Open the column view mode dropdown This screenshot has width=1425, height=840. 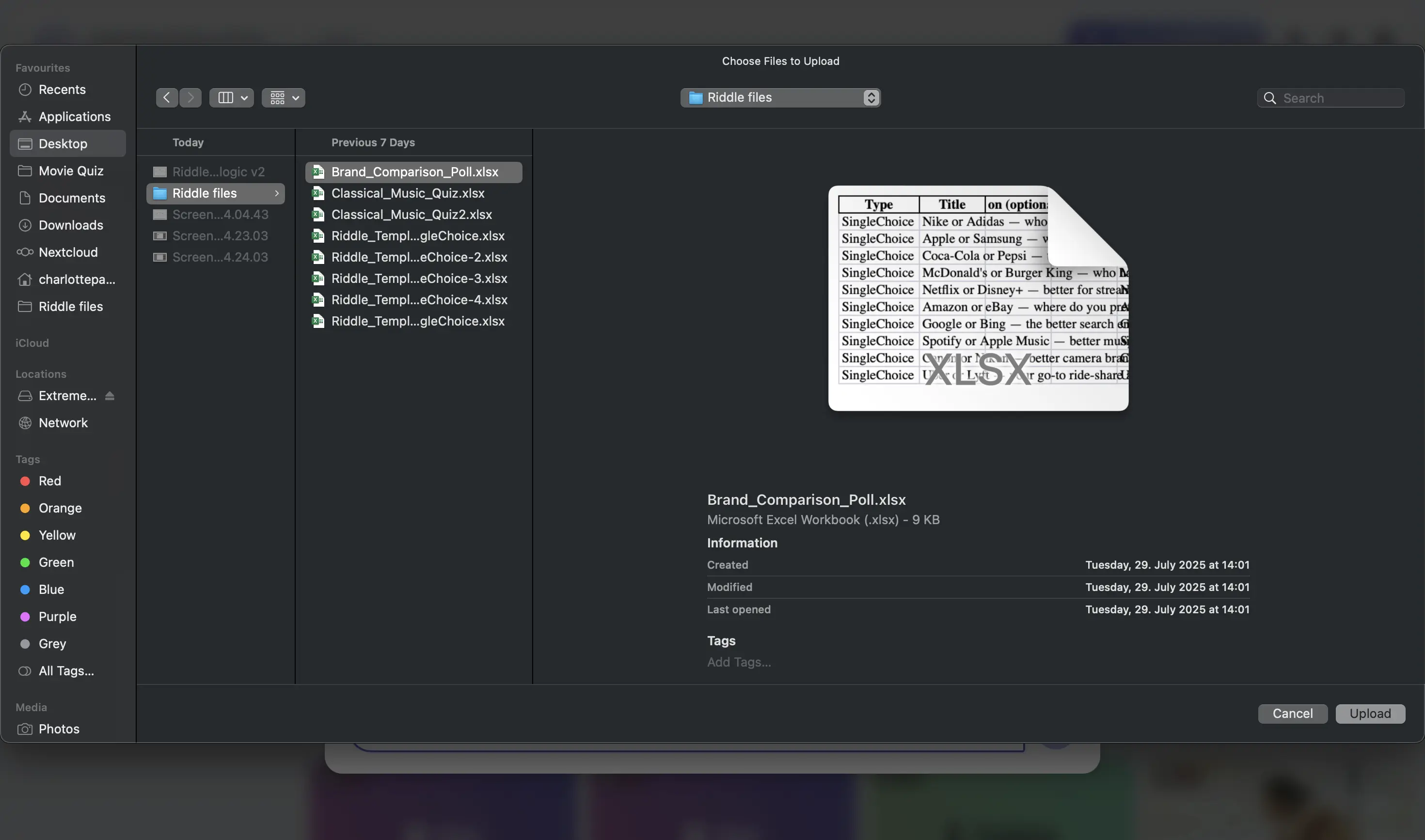pyautogui.click(x=231, y=97)
